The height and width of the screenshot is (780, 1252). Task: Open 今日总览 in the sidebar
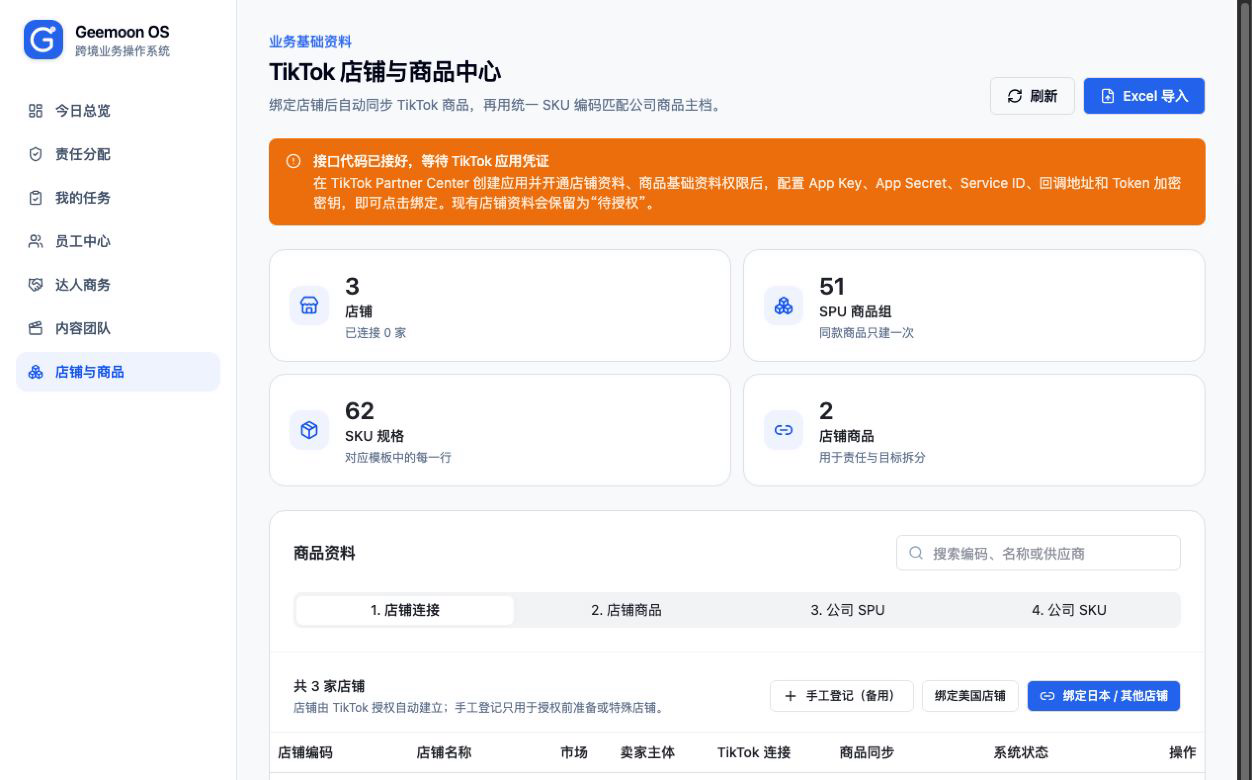tap(118, 111)
